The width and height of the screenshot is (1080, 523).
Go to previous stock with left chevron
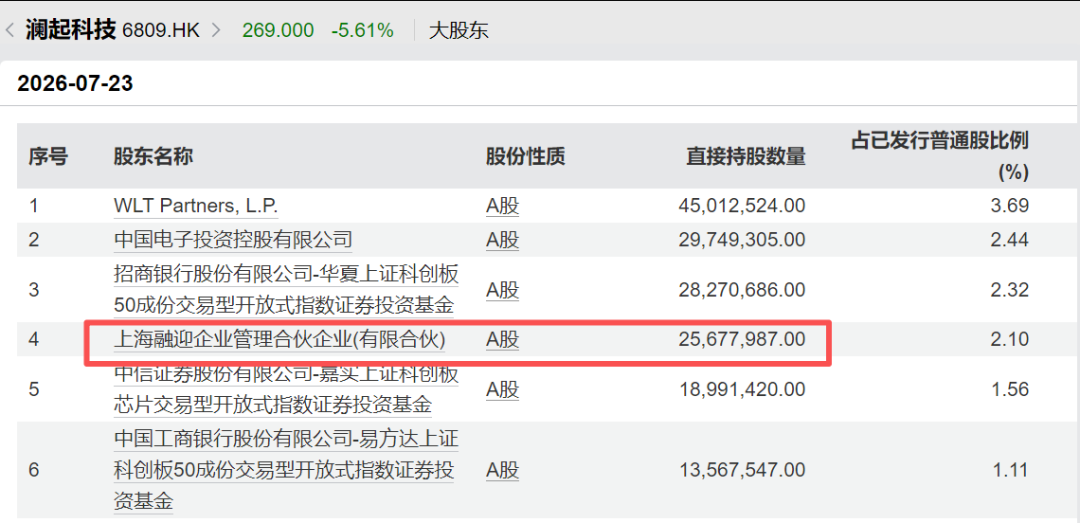10,30
